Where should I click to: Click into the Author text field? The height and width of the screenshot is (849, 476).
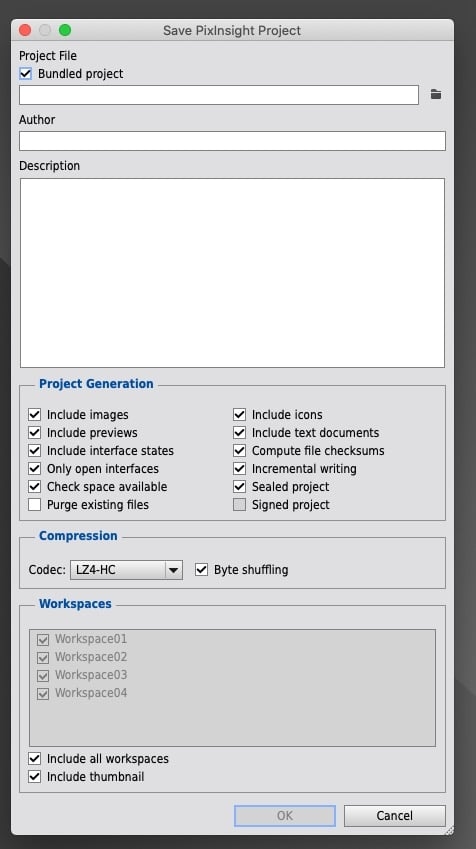[232, 141]
